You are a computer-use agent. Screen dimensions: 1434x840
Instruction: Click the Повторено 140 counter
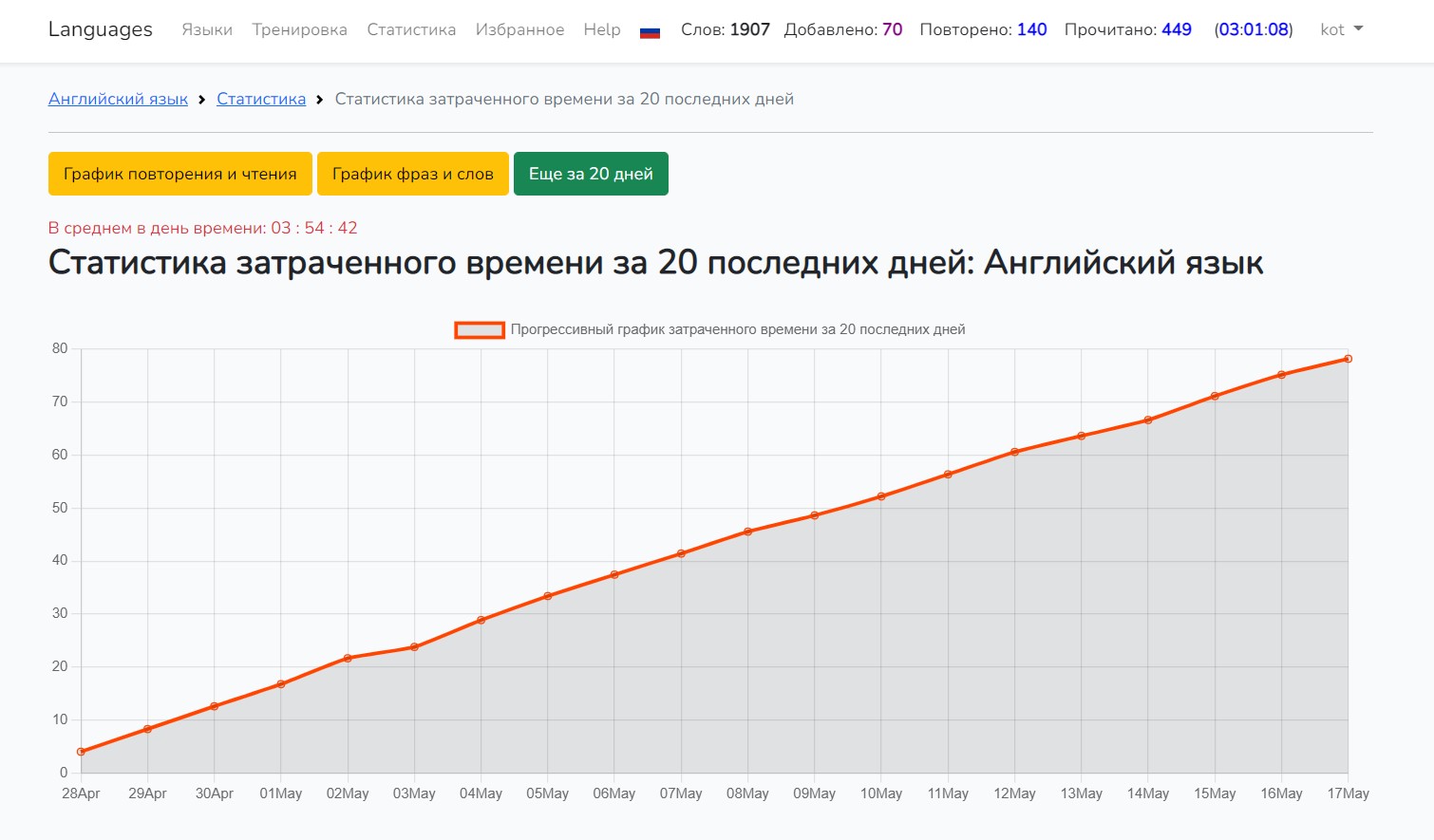[x=983, y=29]
